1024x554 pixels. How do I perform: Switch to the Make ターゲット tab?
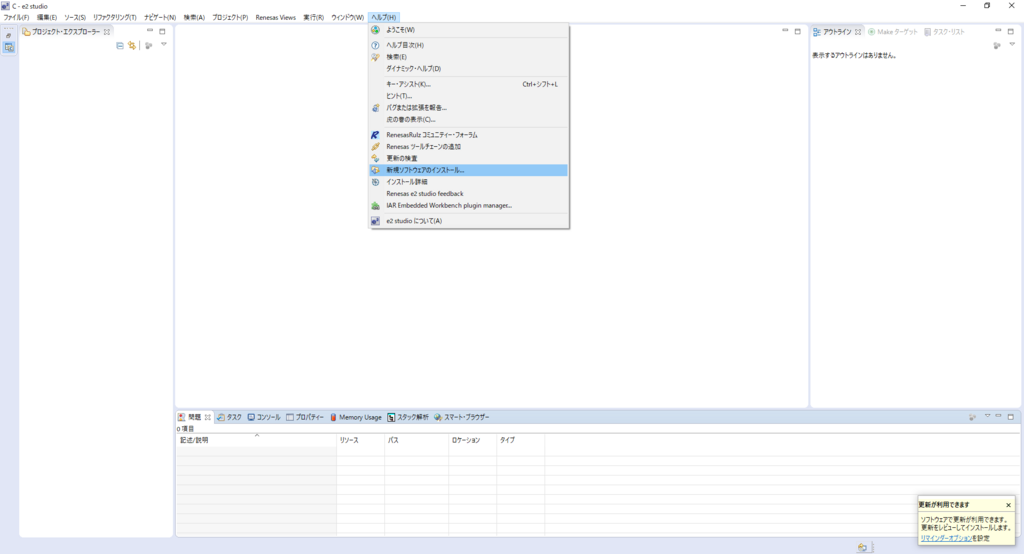coord(893,32)
